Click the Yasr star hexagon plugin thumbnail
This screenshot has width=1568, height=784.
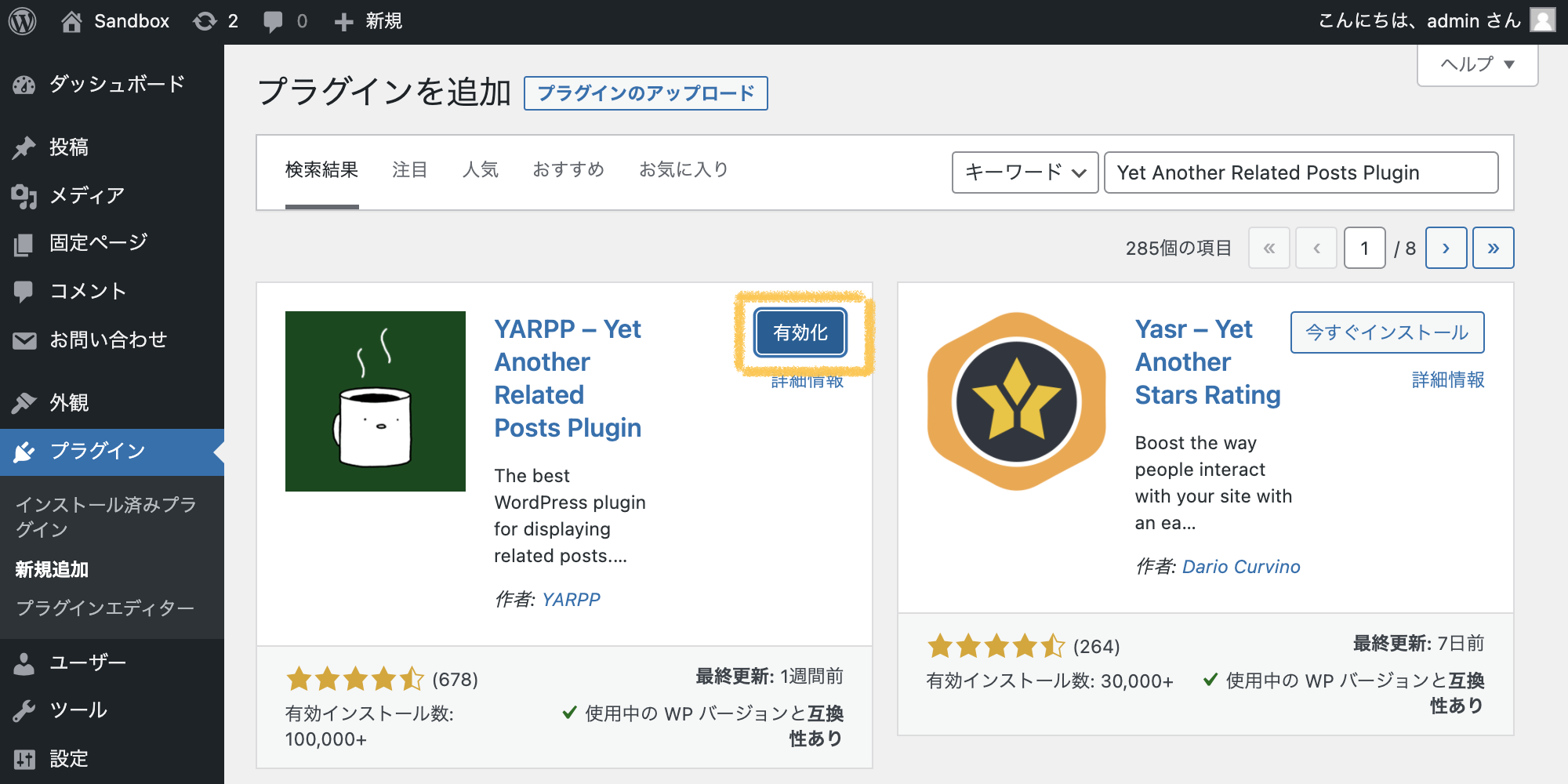coord(1017,401)
